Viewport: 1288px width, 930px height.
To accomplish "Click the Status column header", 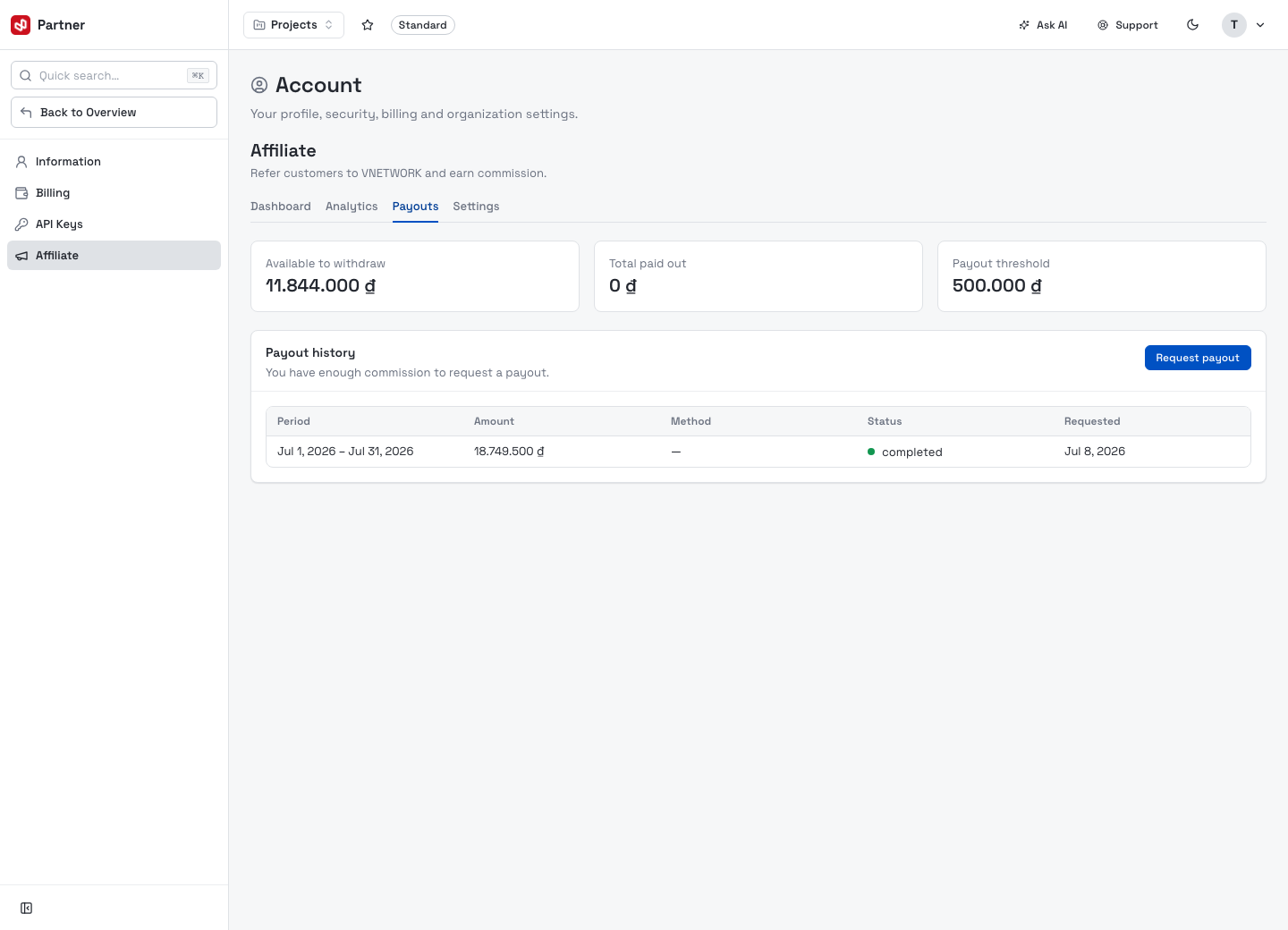I will (885, 421).
